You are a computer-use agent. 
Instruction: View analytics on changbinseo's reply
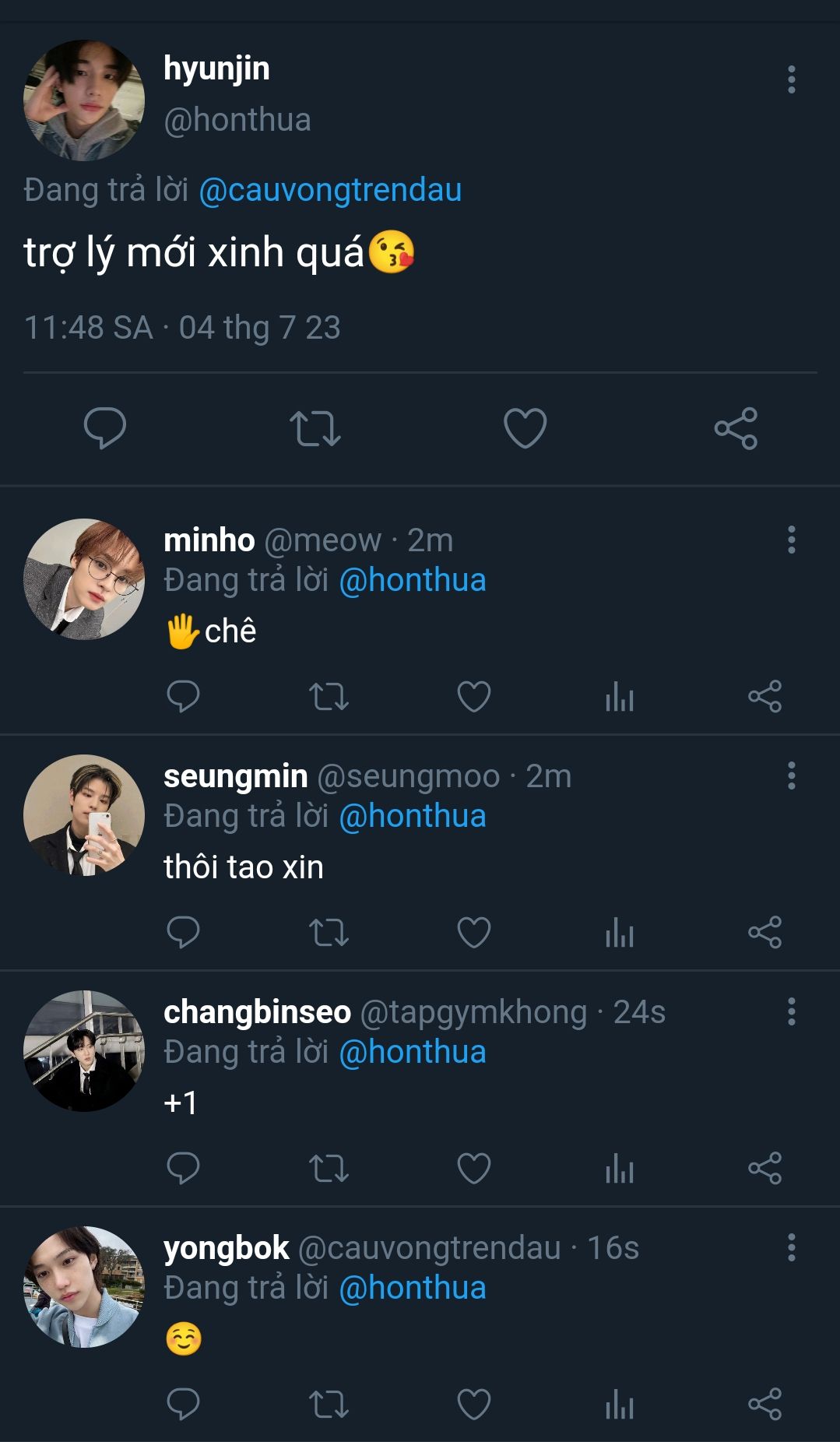click(620, 1168)
